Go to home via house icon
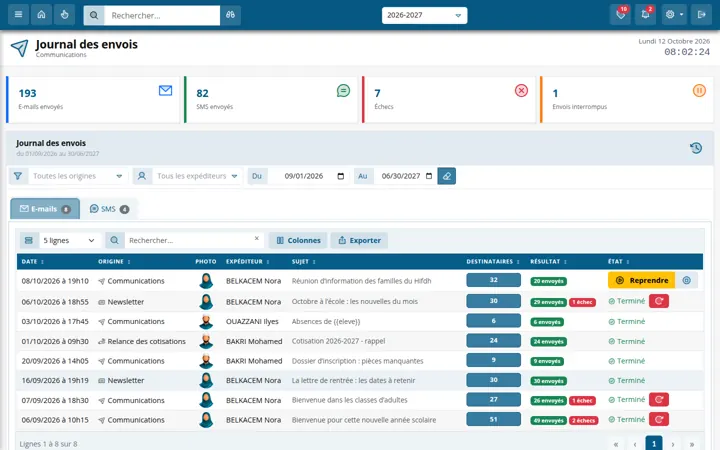Image resolution: width=720 pixels, height=450 pixels. click(x=41, y=15)
